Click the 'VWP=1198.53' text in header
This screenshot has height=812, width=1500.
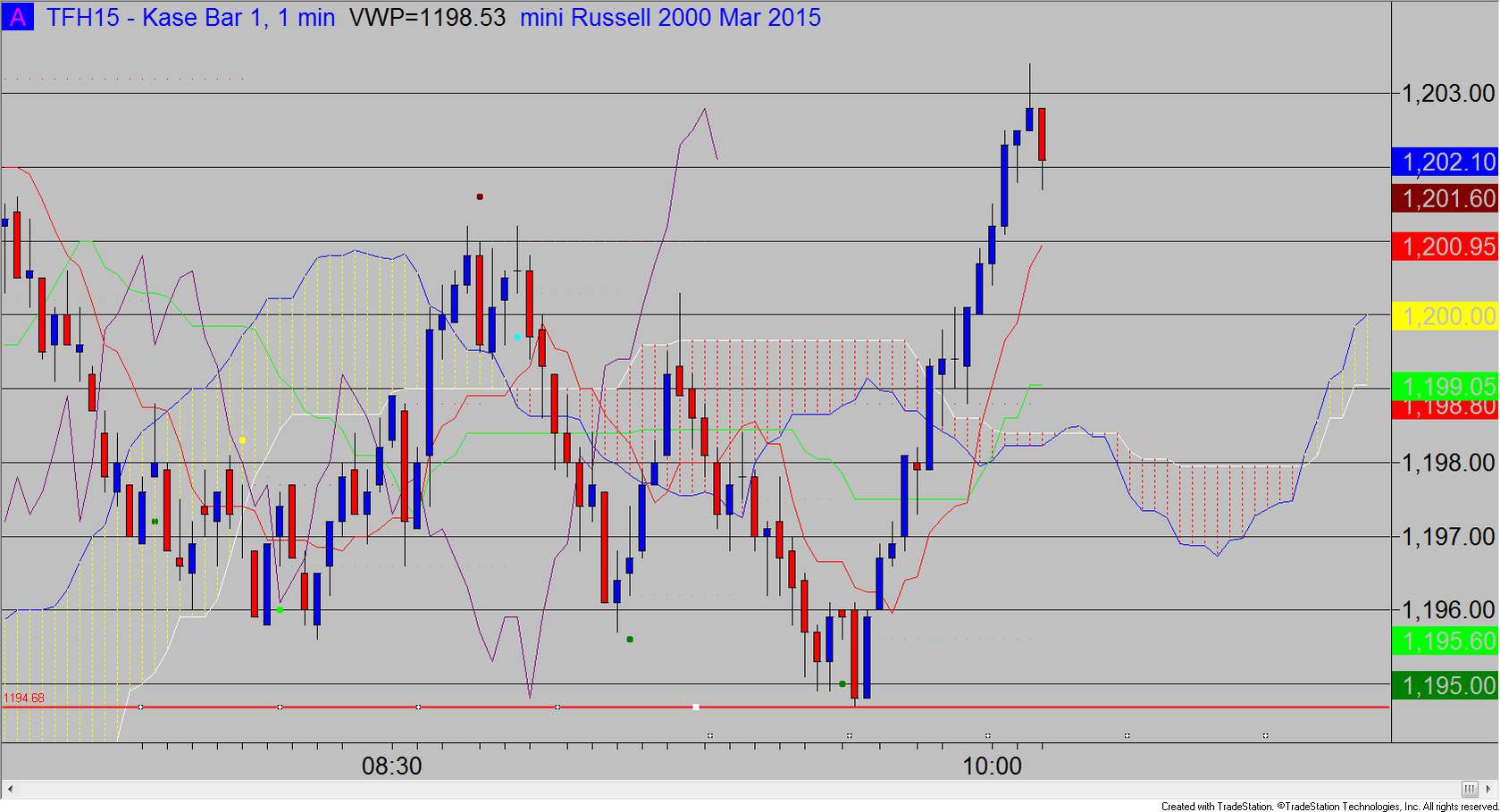(427, 17)
